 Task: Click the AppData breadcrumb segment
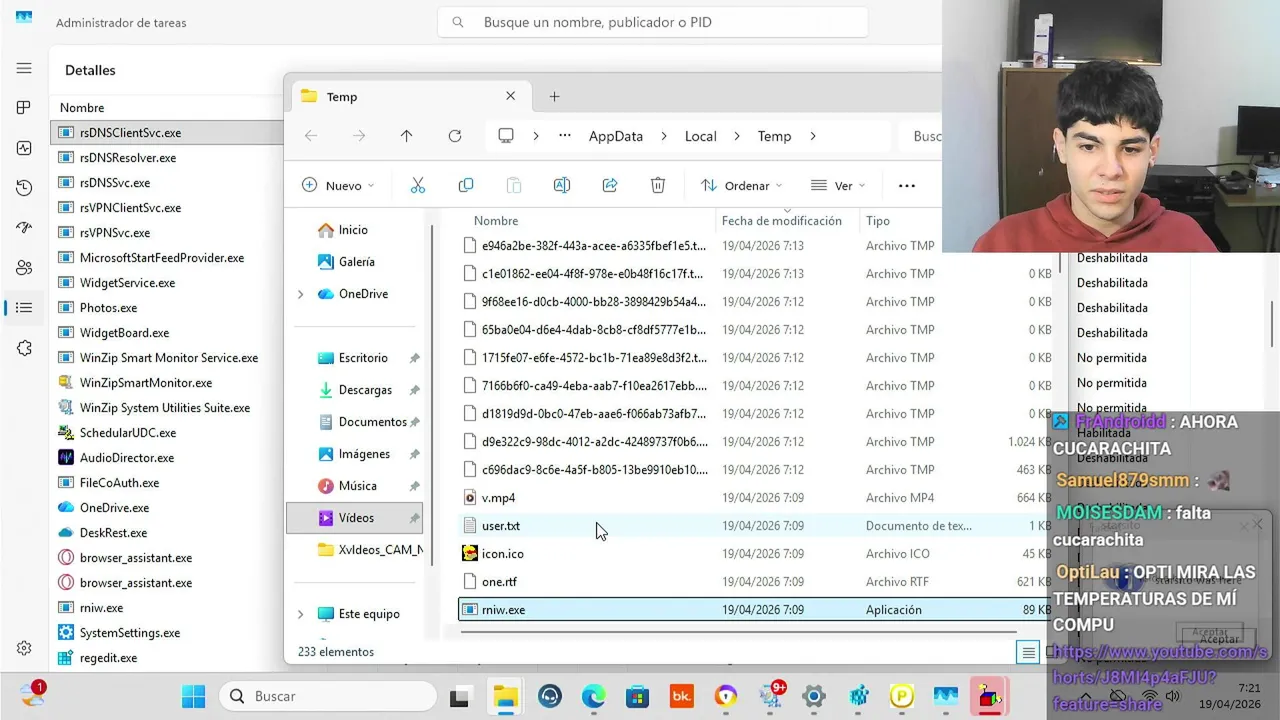tap(616, 136)
